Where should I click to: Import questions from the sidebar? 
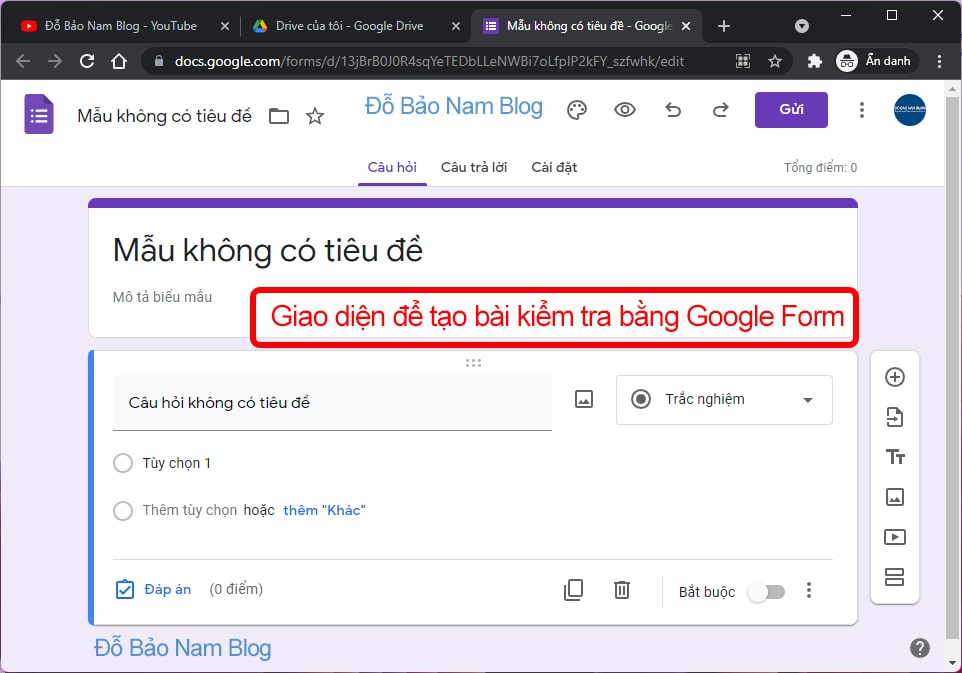click(895, 417)
